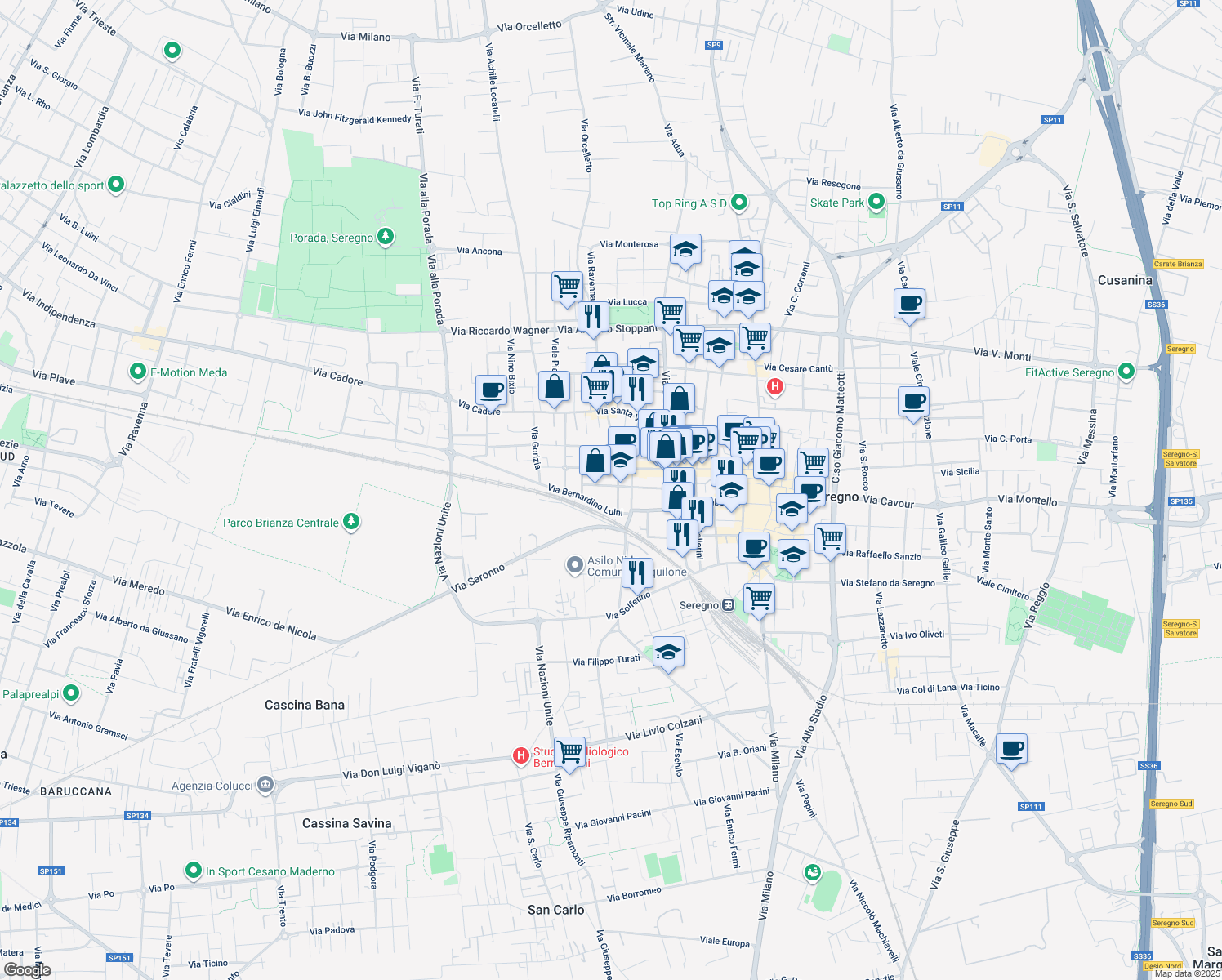Open the school marker beside Via Monterosa
The height and width of the screenshot is (980, 1222).
[x=685, y=252]
